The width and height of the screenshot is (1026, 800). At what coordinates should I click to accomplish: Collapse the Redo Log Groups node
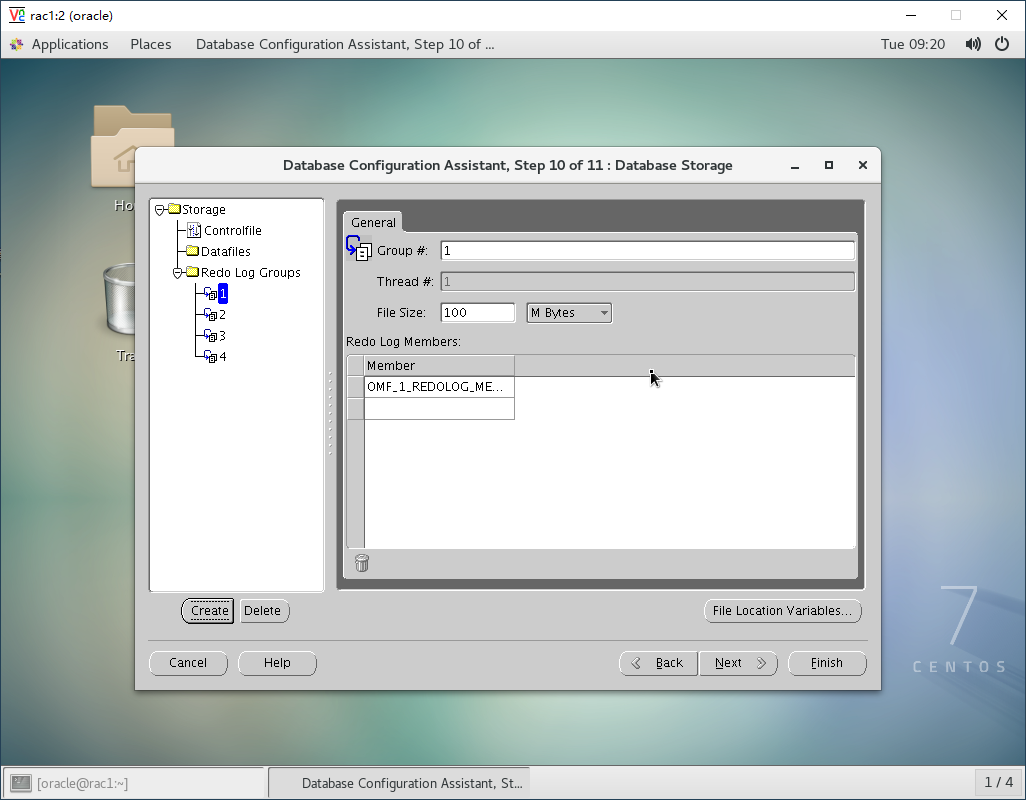click(177, 273)
